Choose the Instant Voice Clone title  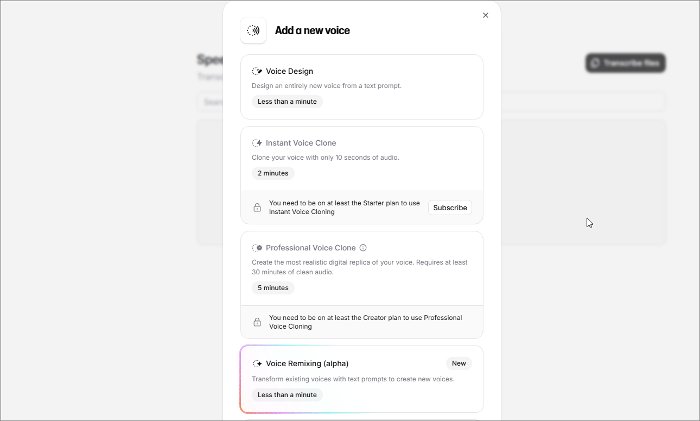300,143
